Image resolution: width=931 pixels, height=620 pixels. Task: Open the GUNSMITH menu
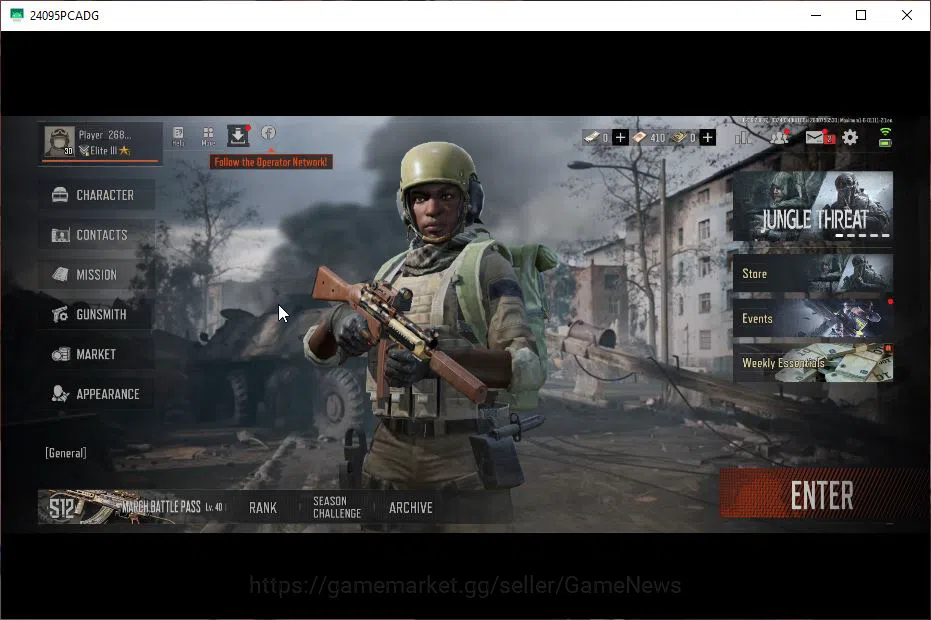point(97,314)
